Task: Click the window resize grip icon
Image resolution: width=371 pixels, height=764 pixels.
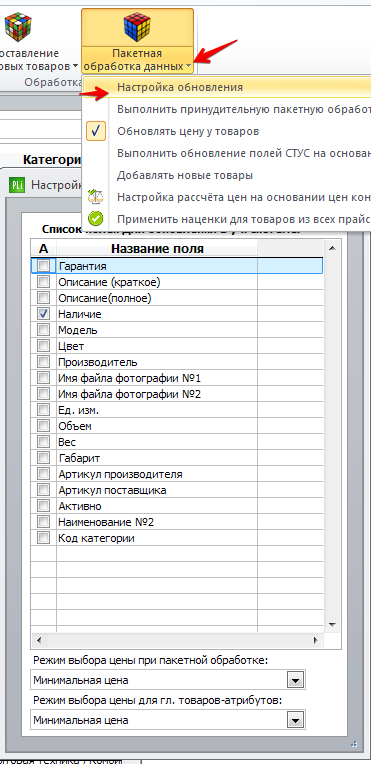Action: 354,744
